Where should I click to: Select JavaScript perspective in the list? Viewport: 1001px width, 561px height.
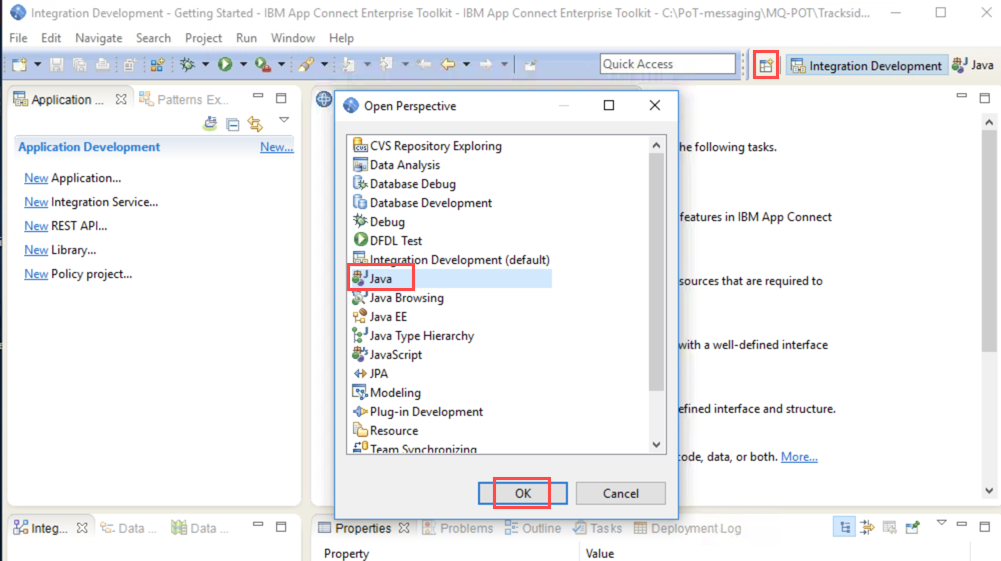[x=387, y=355]
